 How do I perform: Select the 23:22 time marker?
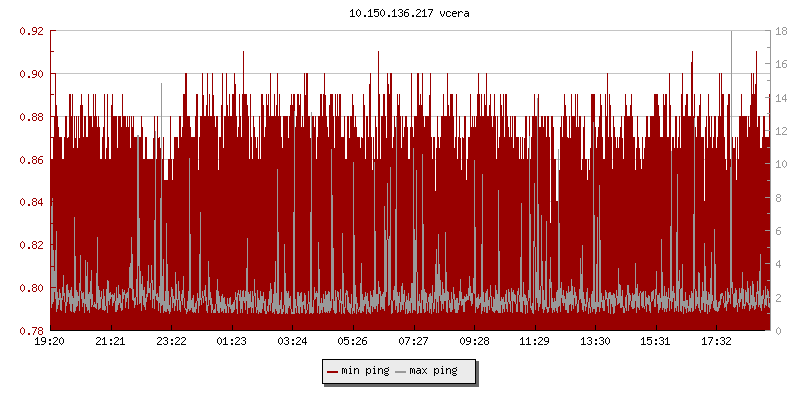pyautogui.click(x=171, y=342)
